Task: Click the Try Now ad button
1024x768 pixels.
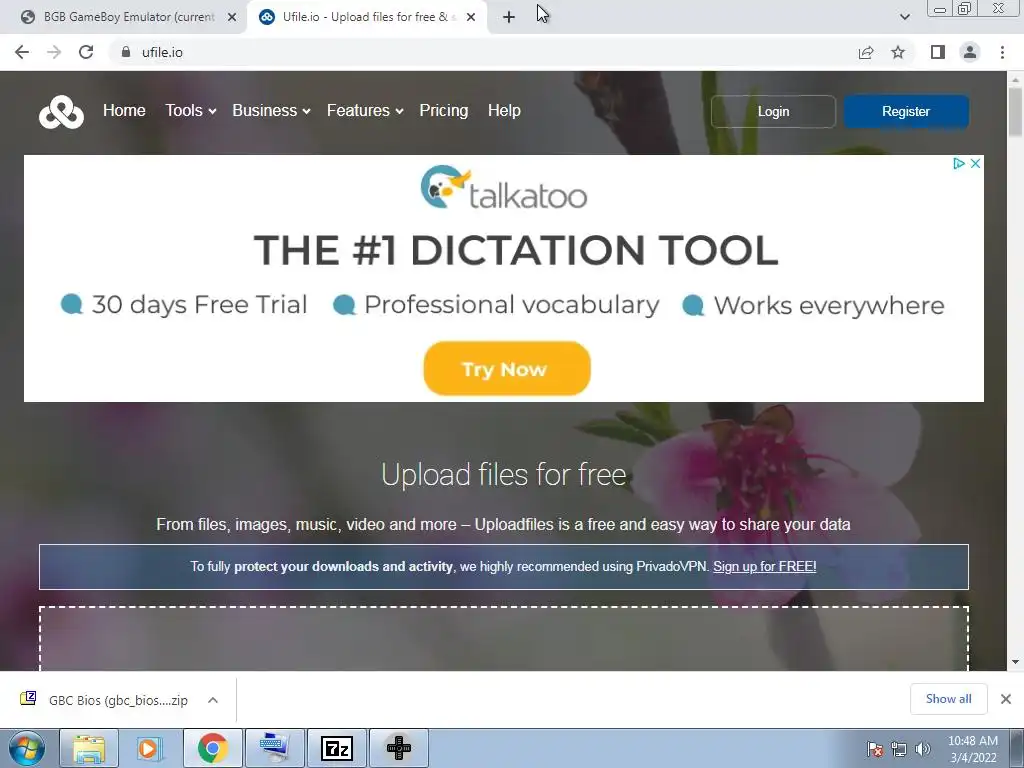Action: click(x=507, y=368)
